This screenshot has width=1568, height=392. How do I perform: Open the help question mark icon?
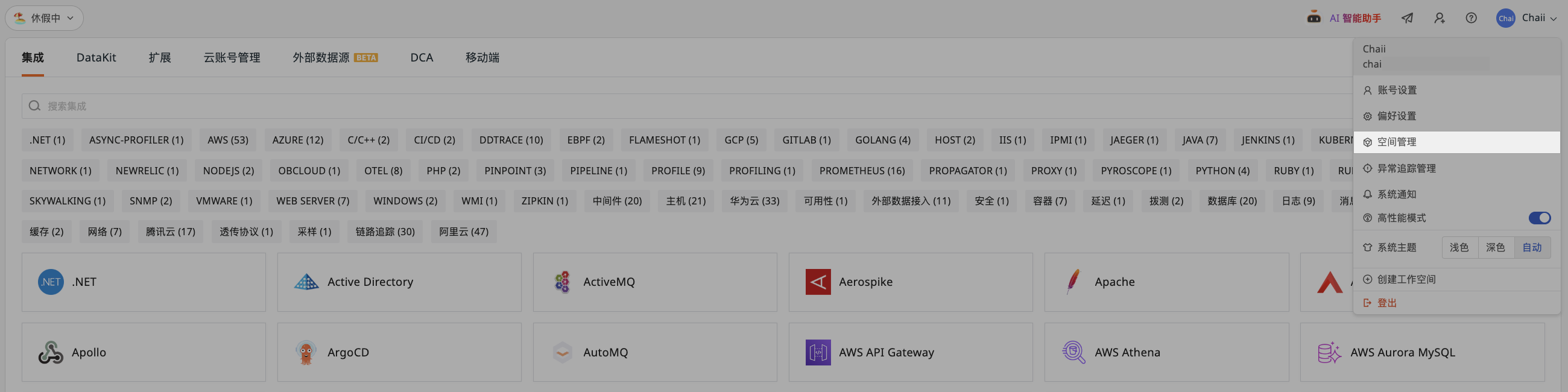click(x=1472, y=18)
